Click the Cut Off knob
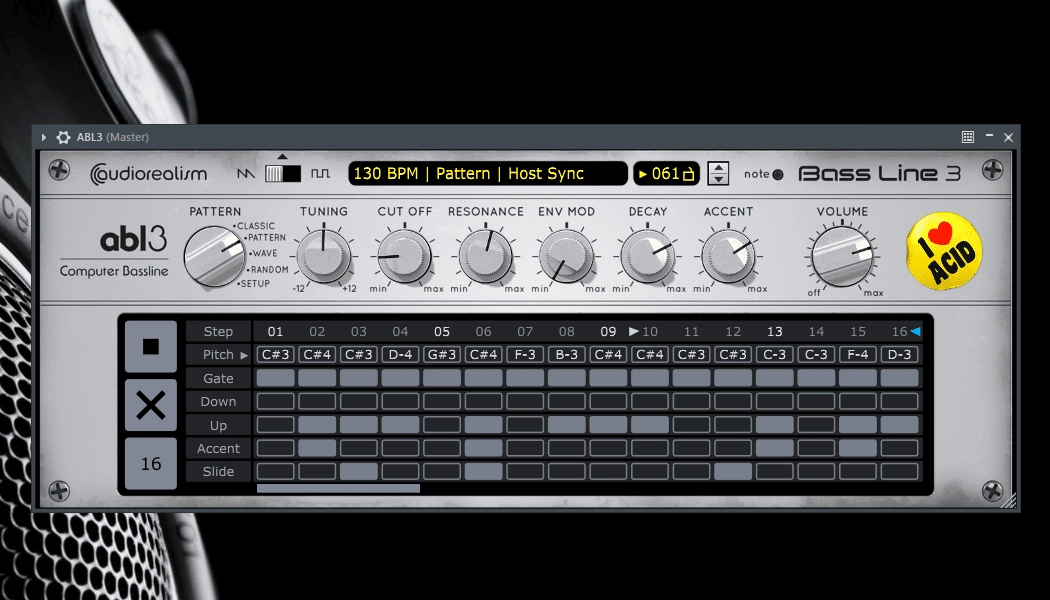The height and width of the screenshot is (600, 1050). [404, 256]
